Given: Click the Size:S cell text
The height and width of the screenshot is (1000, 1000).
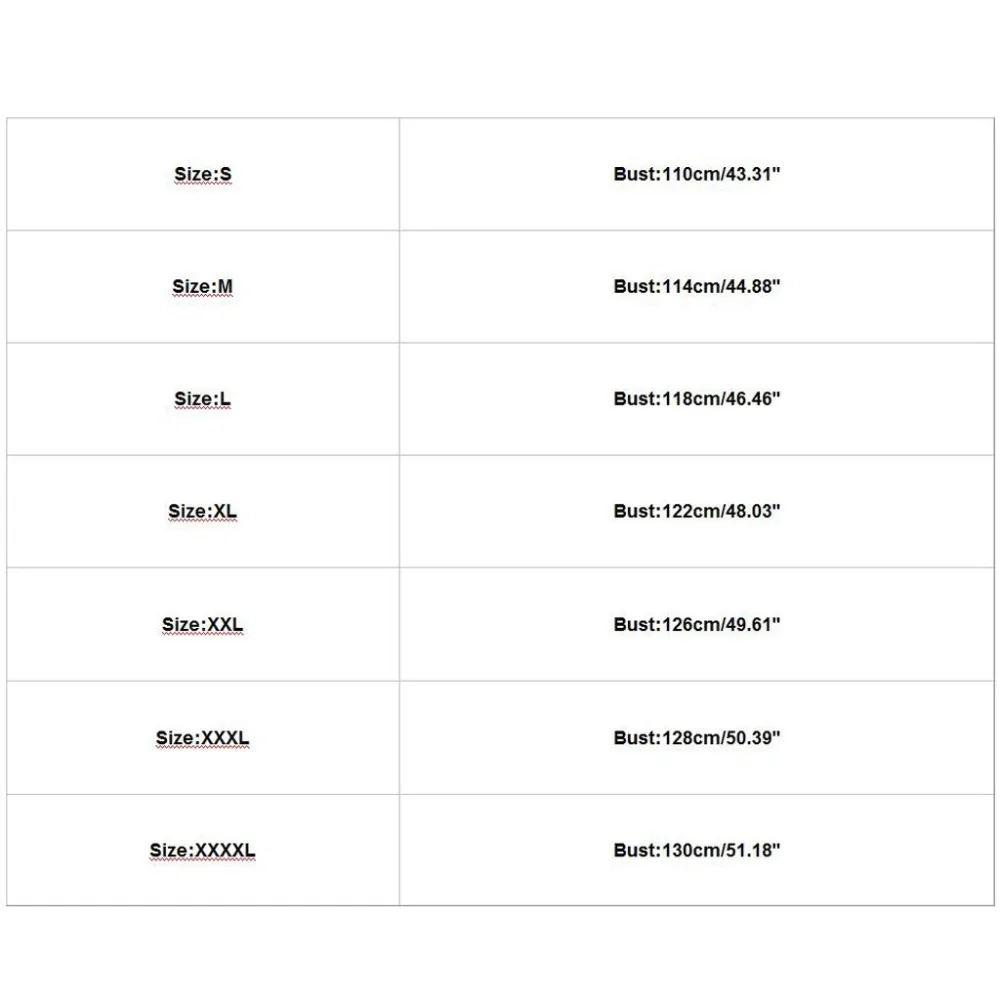Looking at the screenshot, I should pos(203,174).
